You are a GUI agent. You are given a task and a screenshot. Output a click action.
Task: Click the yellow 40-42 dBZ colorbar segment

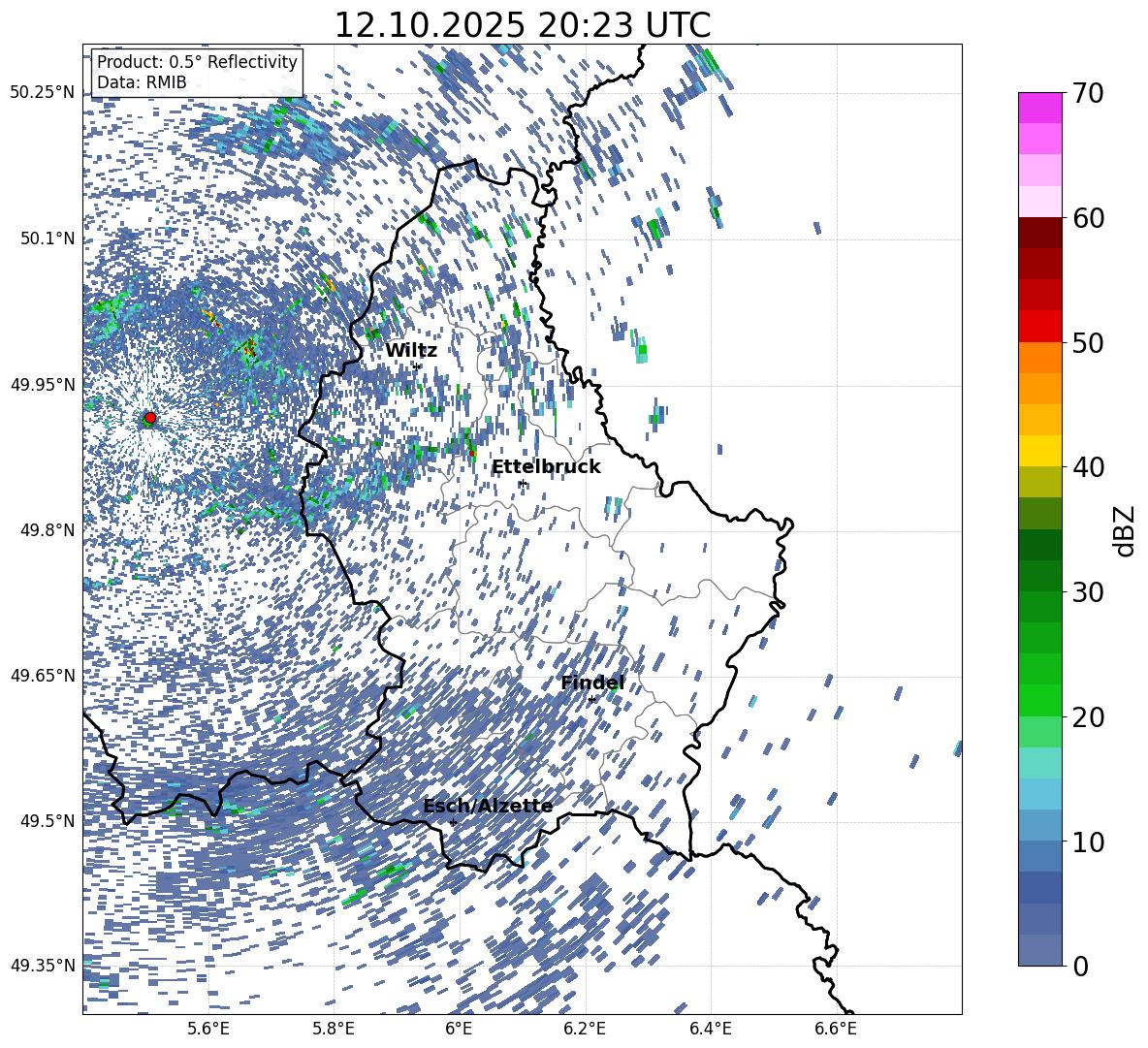[1039, 451]
